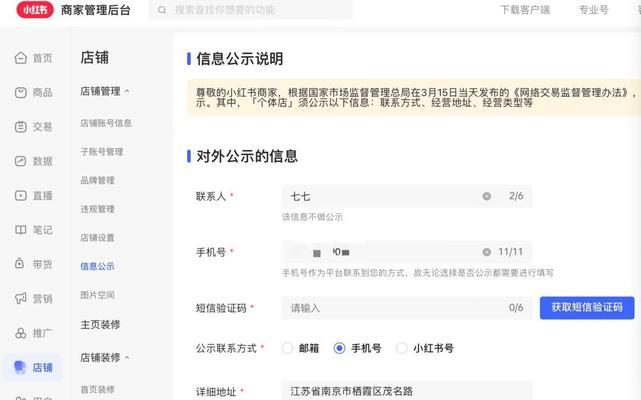Click the 公示联系方式 label
641x400 pixels.
point(226,348)
